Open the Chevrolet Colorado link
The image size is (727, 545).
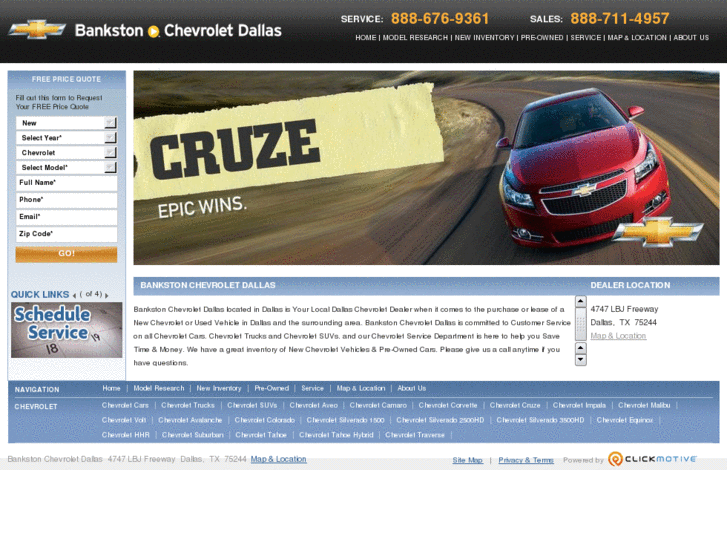coord(264,420)
